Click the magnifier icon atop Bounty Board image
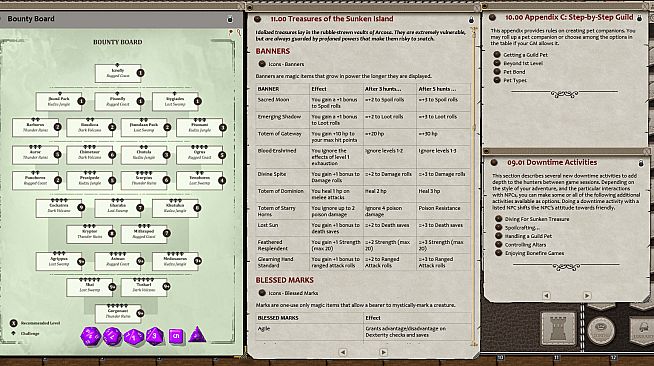The width and height of the screenshot is (654, 366). [x=239, y=32]
